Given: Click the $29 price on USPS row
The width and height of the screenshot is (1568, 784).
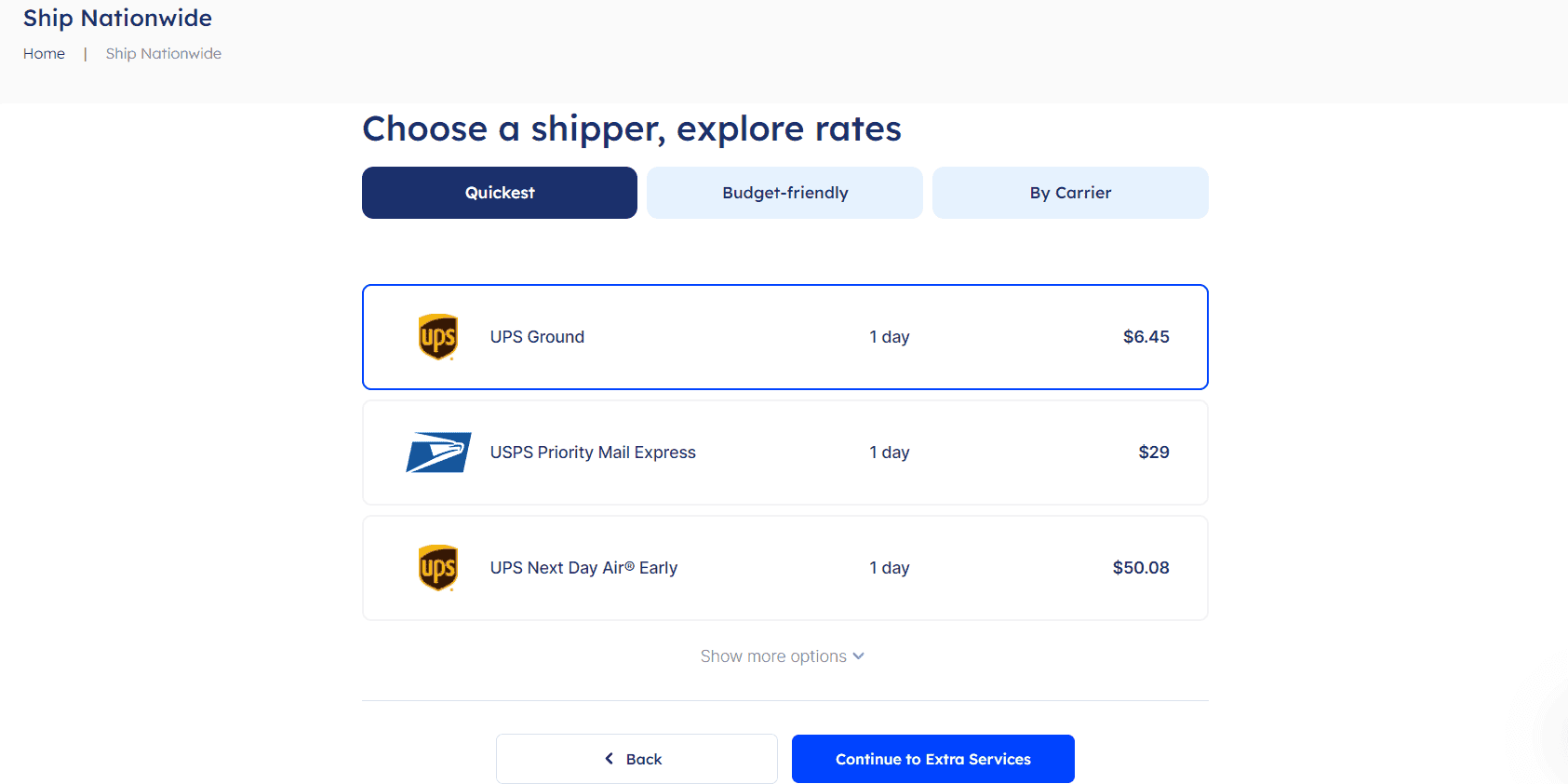Looking at the screenshot, I should (x=1153, y=453).
